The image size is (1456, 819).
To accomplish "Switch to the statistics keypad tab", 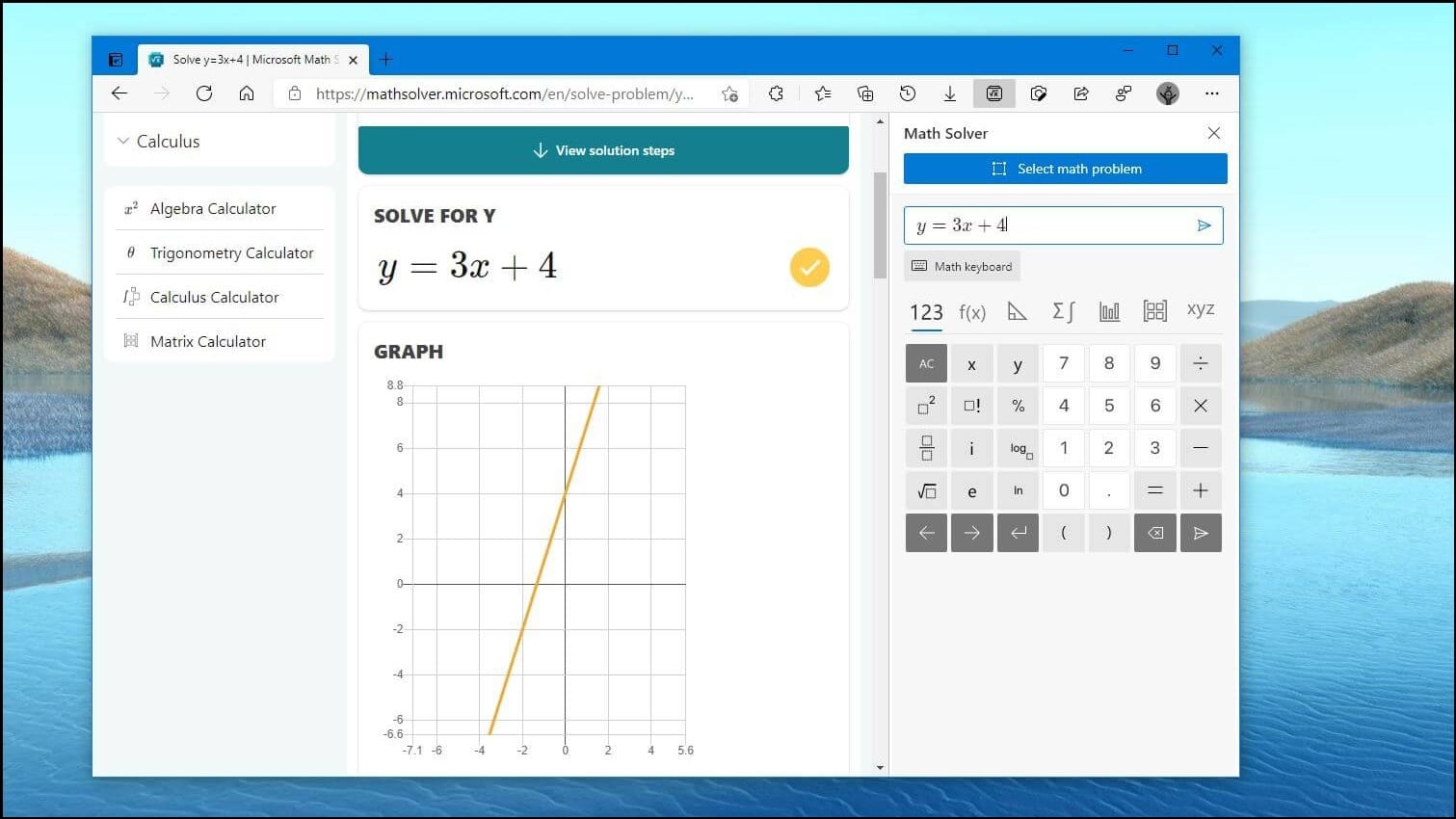I will 1109,311.
